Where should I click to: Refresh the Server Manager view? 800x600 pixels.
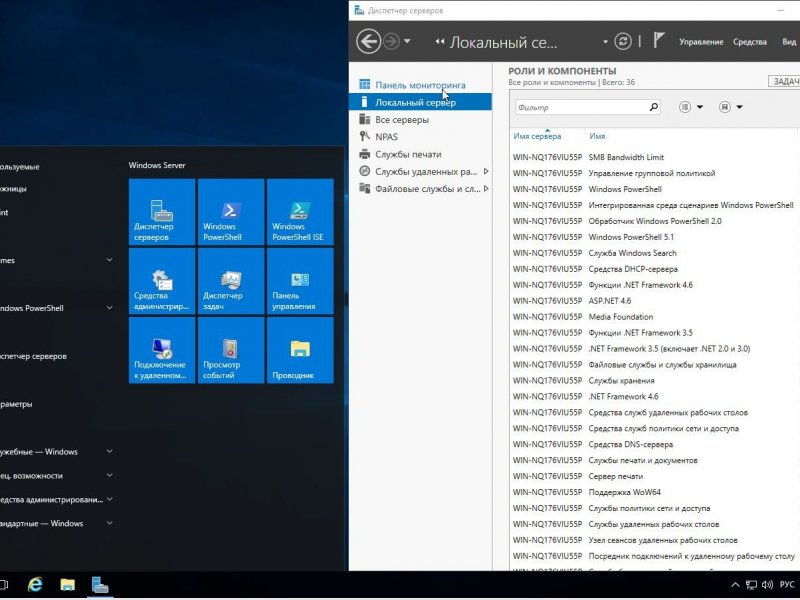622,41
